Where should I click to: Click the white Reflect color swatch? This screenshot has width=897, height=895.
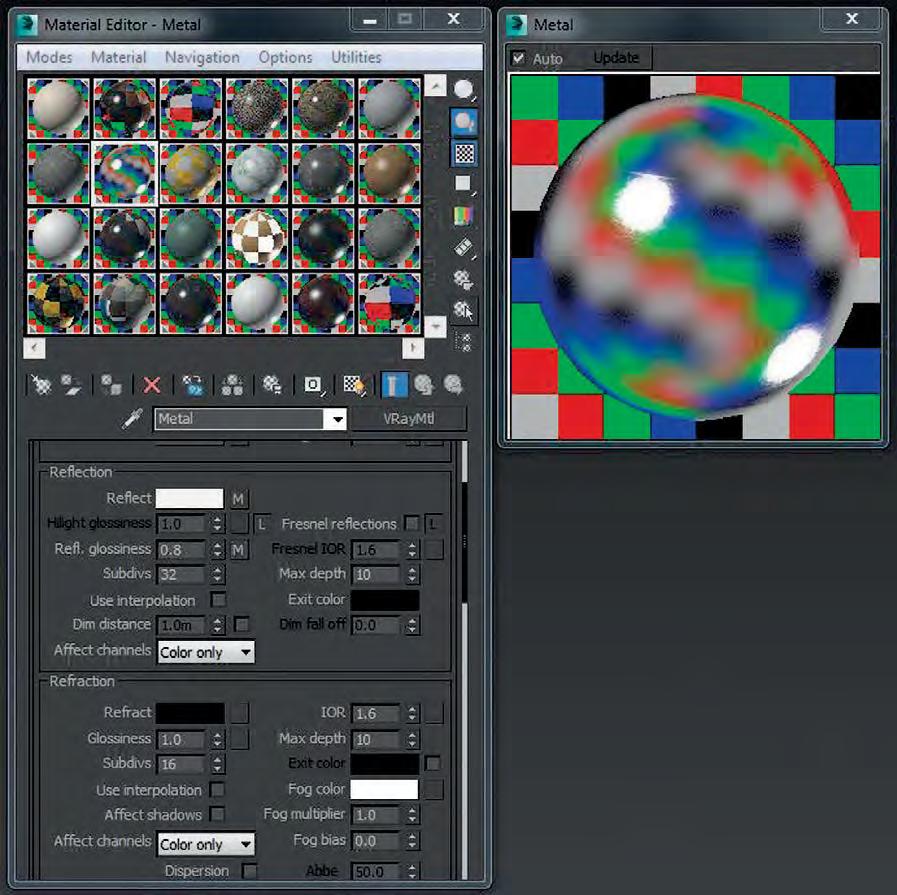click(189, 498)
